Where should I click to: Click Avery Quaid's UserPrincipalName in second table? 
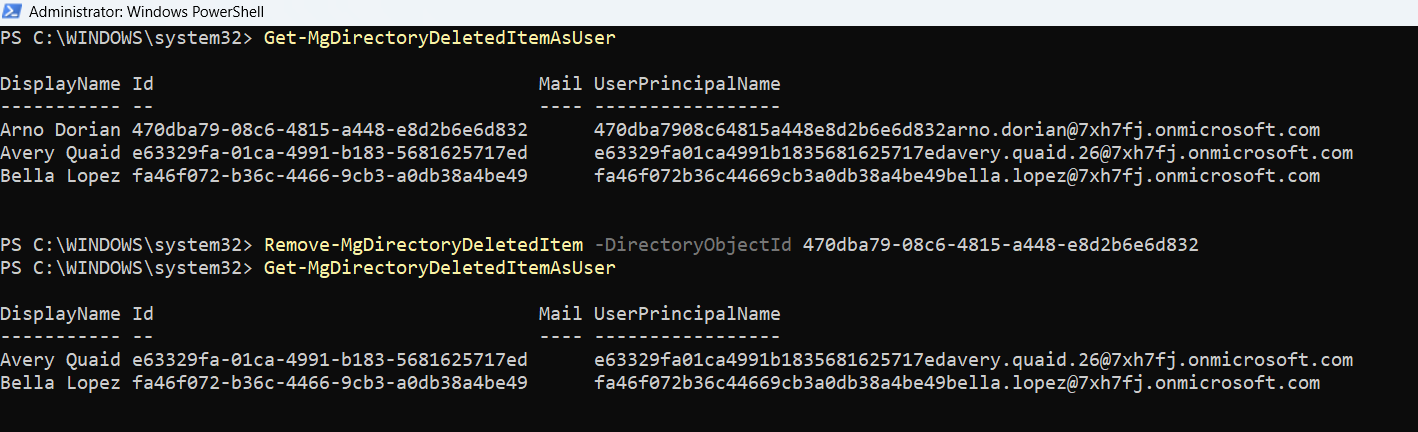(x=973, y=360)
